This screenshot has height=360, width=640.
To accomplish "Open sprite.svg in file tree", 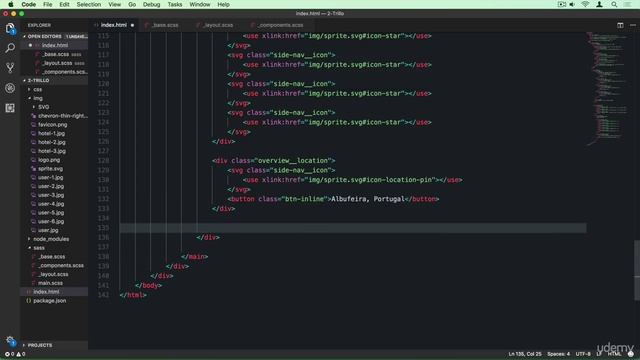I will coord(51,169).
